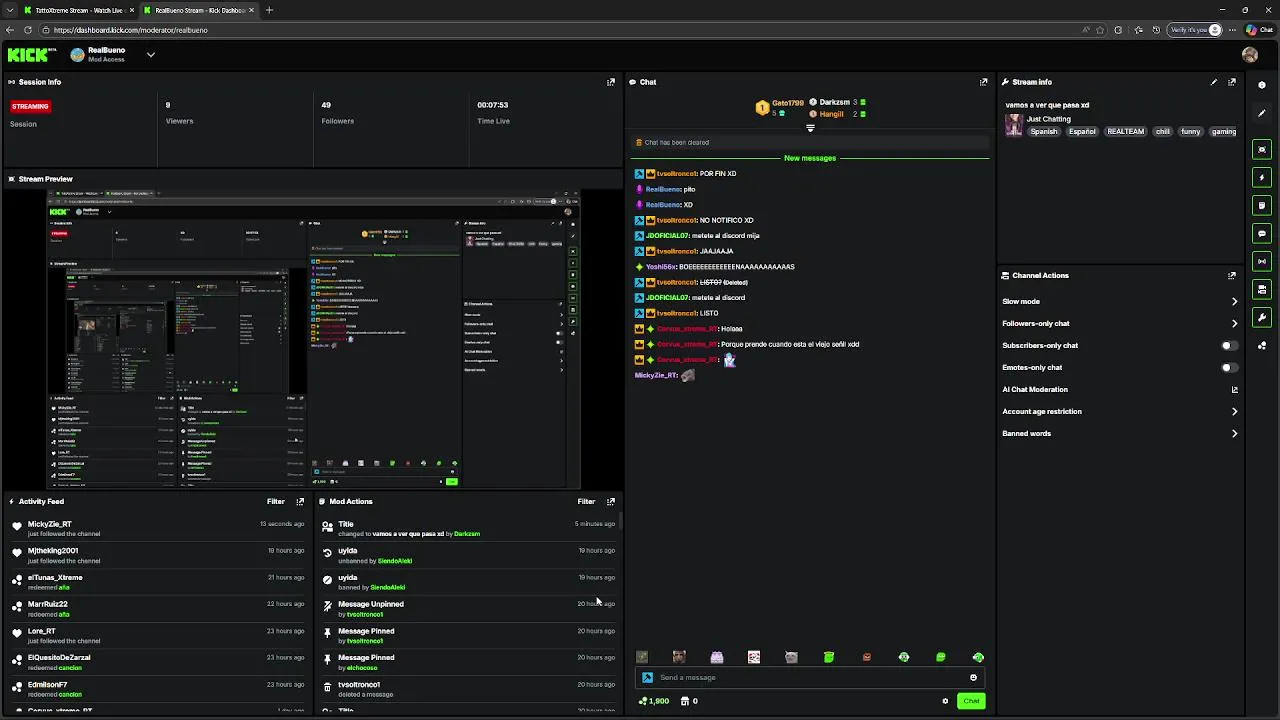Select Mjtheking2001 row in Activity Feed

[160, 555]
